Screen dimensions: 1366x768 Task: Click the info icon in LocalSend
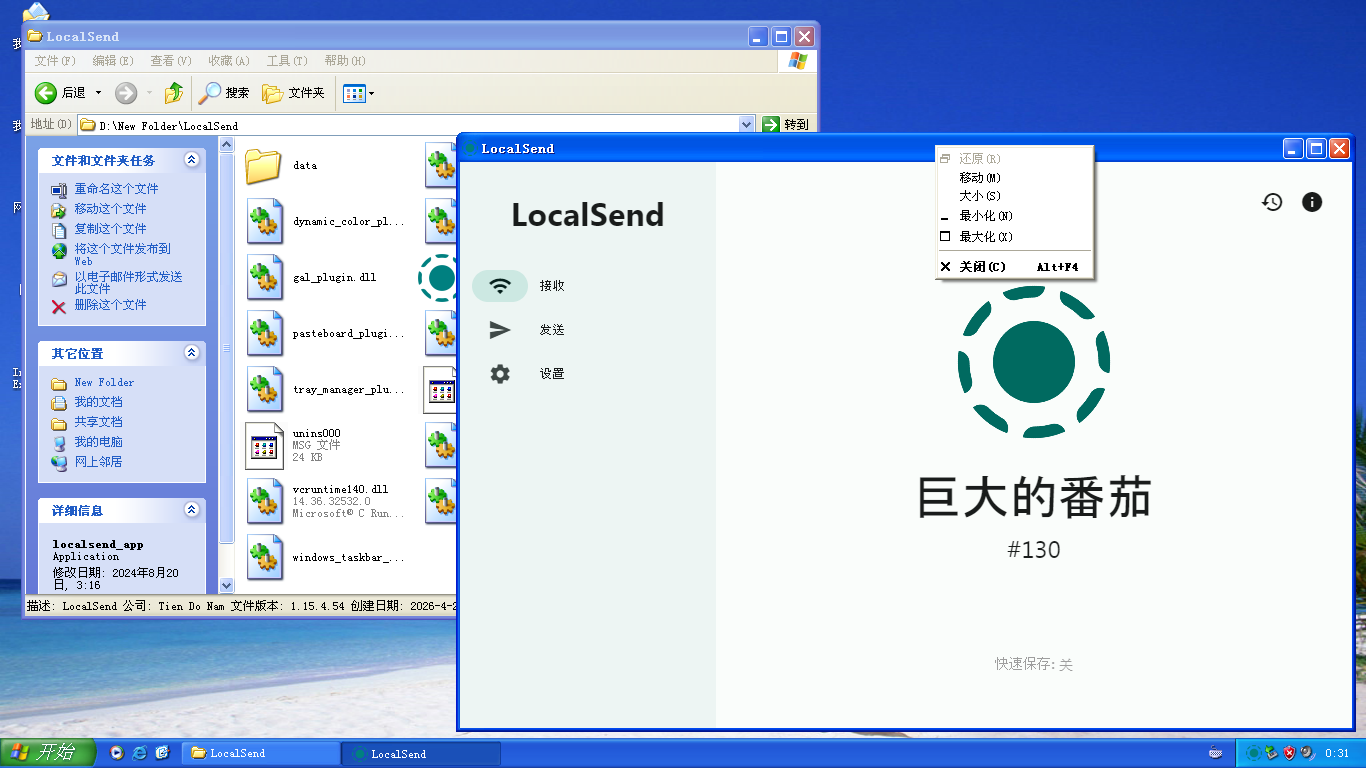coord(1312,202)
